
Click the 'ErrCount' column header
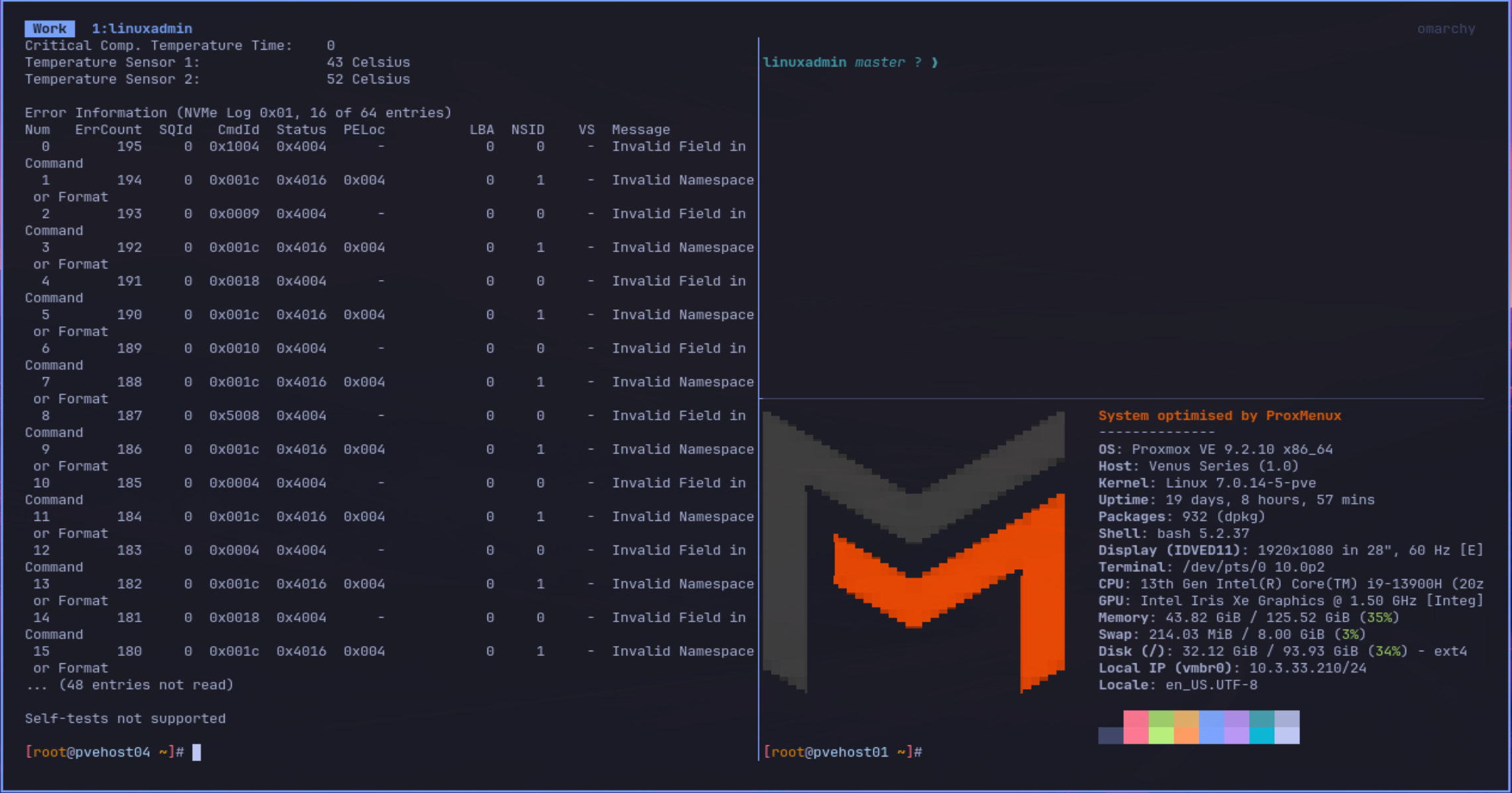[x=109, y=130]
